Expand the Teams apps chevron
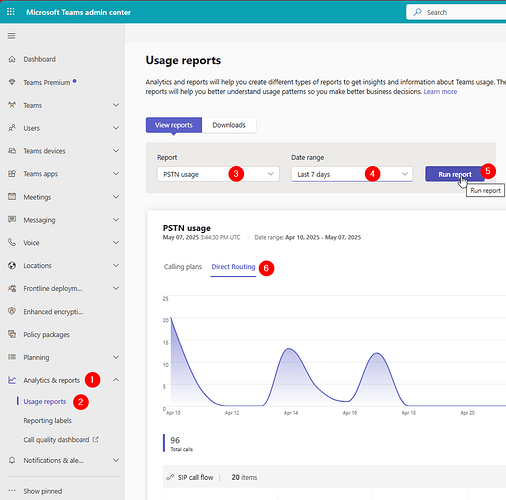This screenshot has height=500, width=506. 116,174
